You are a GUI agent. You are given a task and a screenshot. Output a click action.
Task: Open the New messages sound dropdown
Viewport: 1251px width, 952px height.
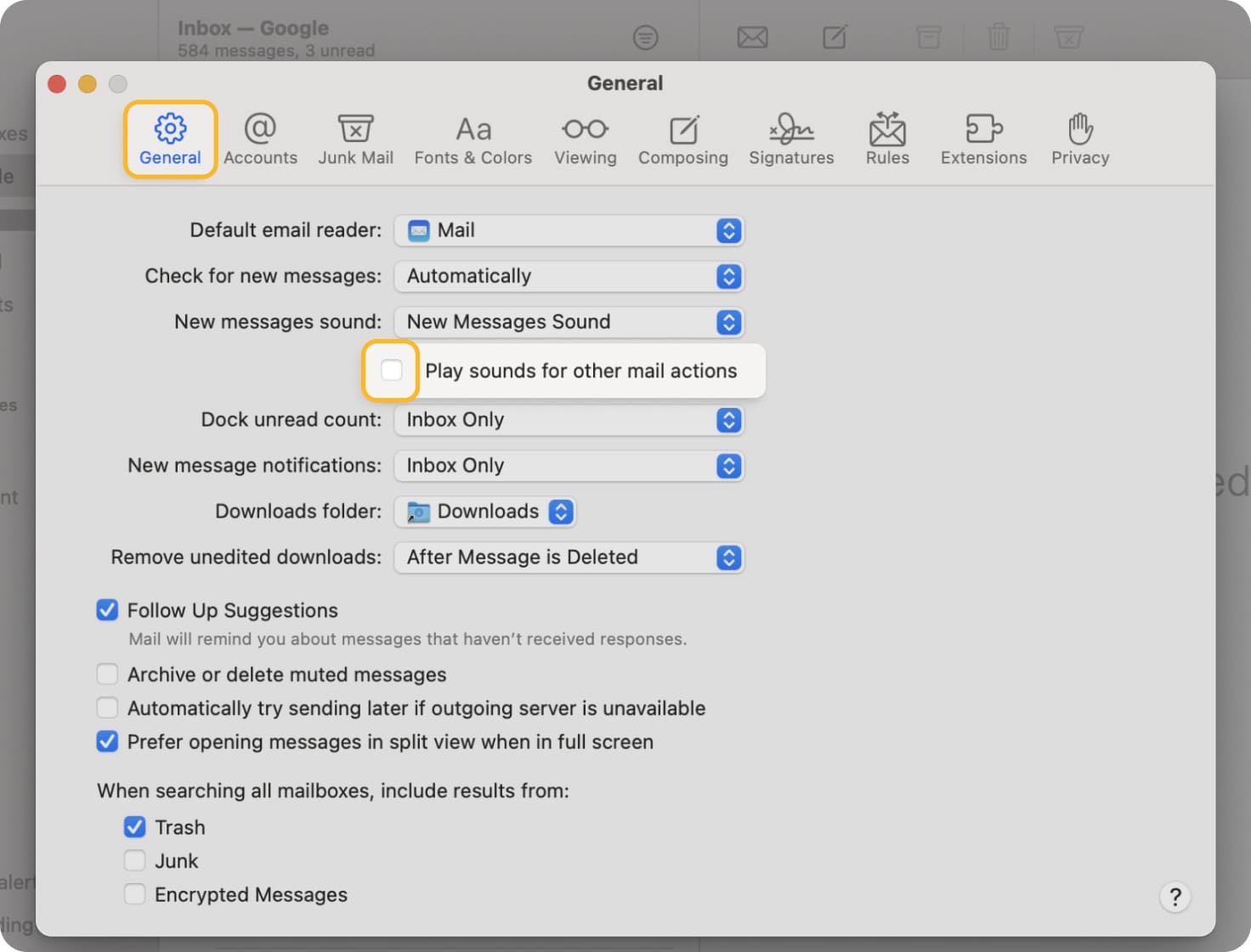pos(569,322)
